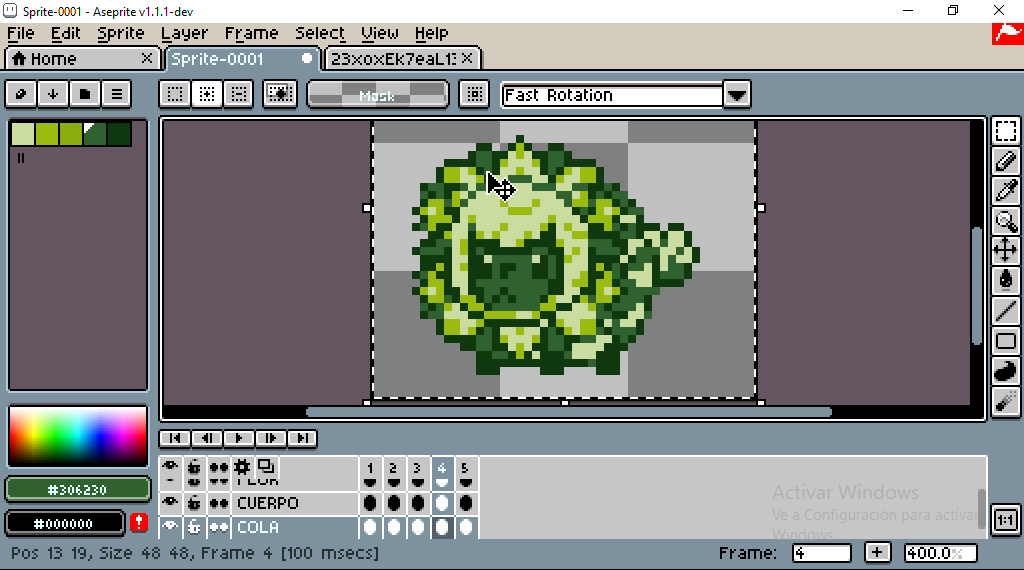
Task: Go to first frame
Action: click(x=174, y=438)
